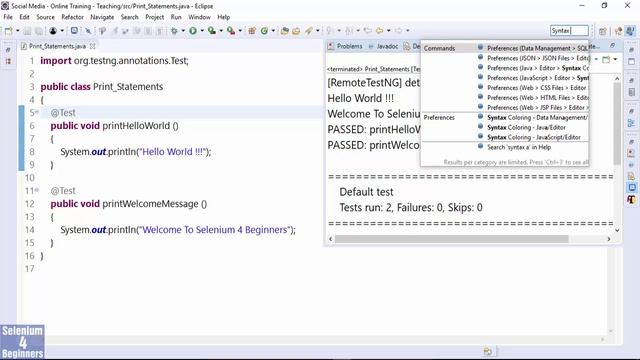Click the console horizontal scroll right arrow
Viewport: 640px width, 360px height.
click(609, 239)
